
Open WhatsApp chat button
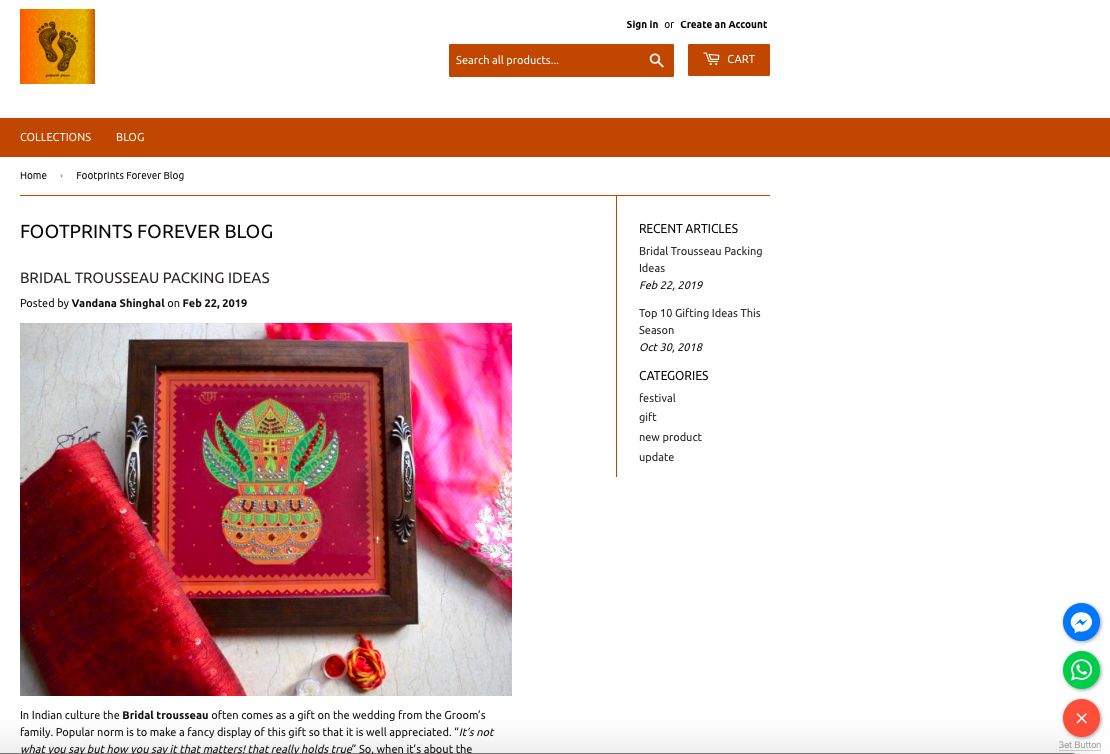[1081, 670]
